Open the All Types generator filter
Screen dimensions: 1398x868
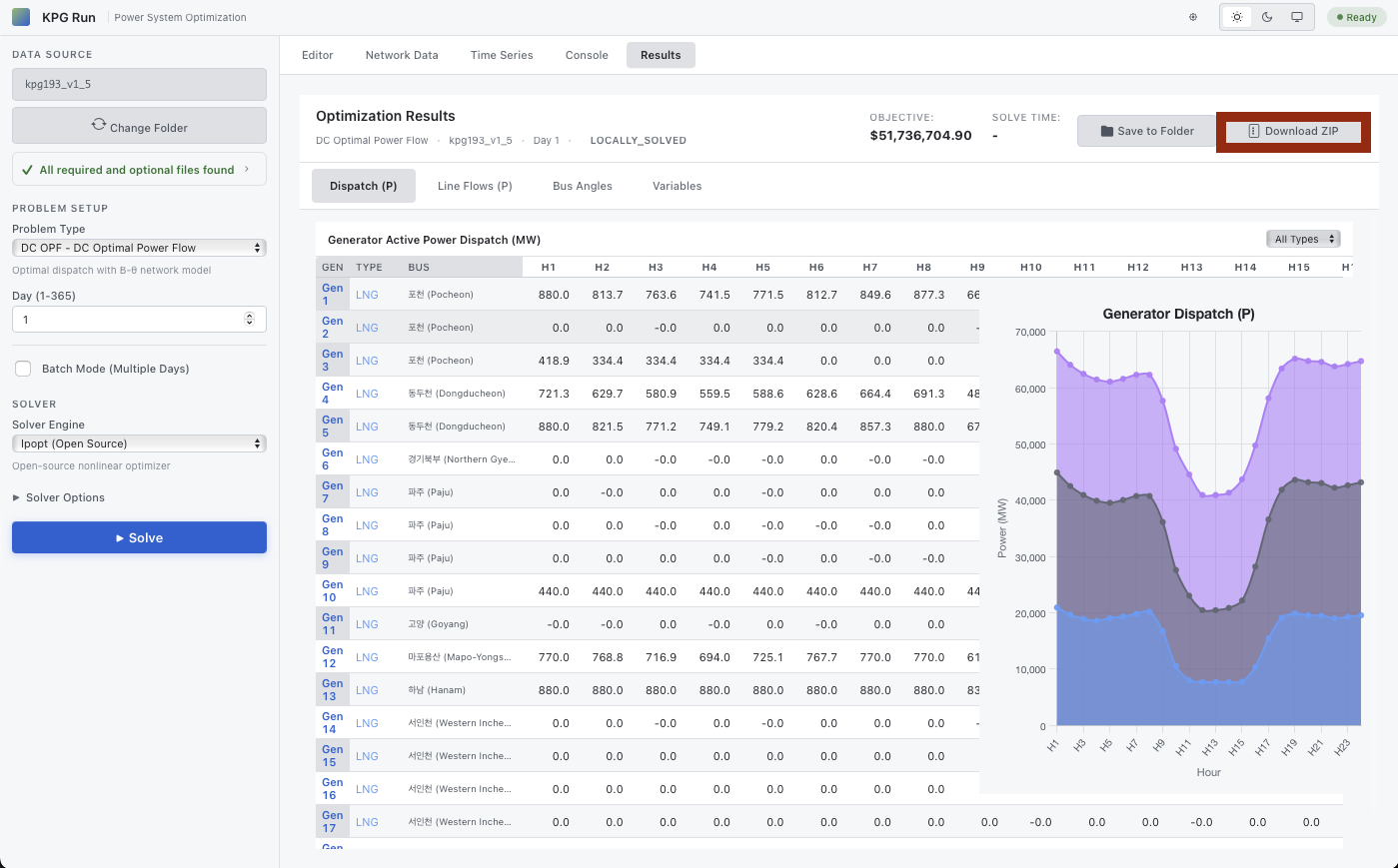1303,240
